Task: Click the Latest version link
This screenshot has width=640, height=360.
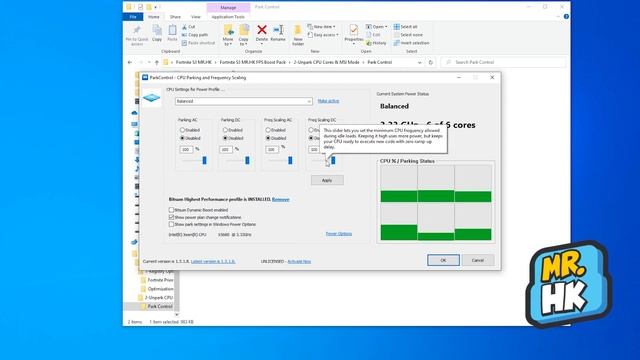Action: pos(213,261)
